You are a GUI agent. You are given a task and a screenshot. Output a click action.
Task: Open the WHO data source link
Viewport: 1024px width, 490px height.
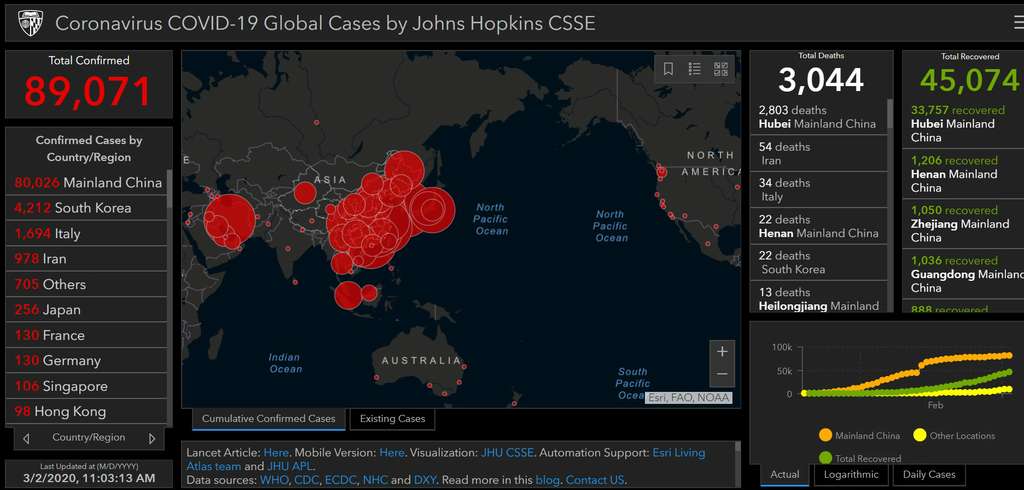click(273, 480)
